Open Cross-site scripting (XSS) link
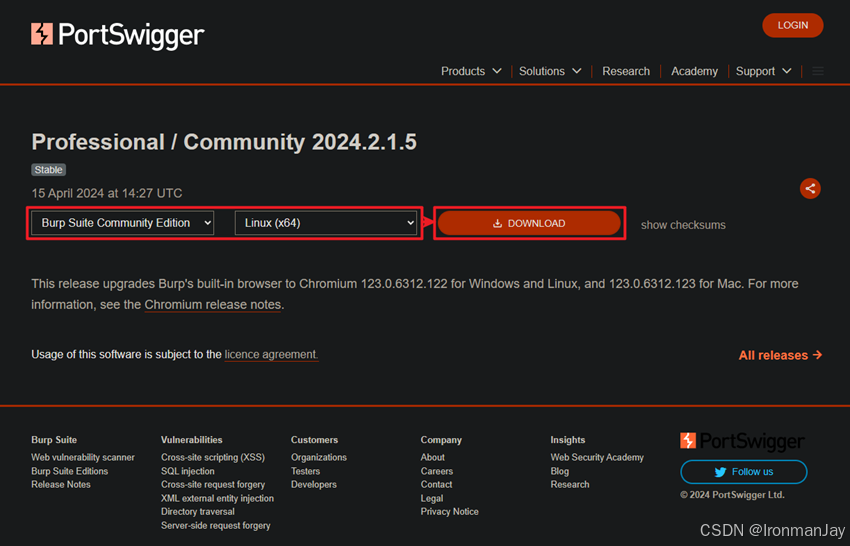Image resolution: width=850 pixels, height=546 pixels. pos(213,457)
